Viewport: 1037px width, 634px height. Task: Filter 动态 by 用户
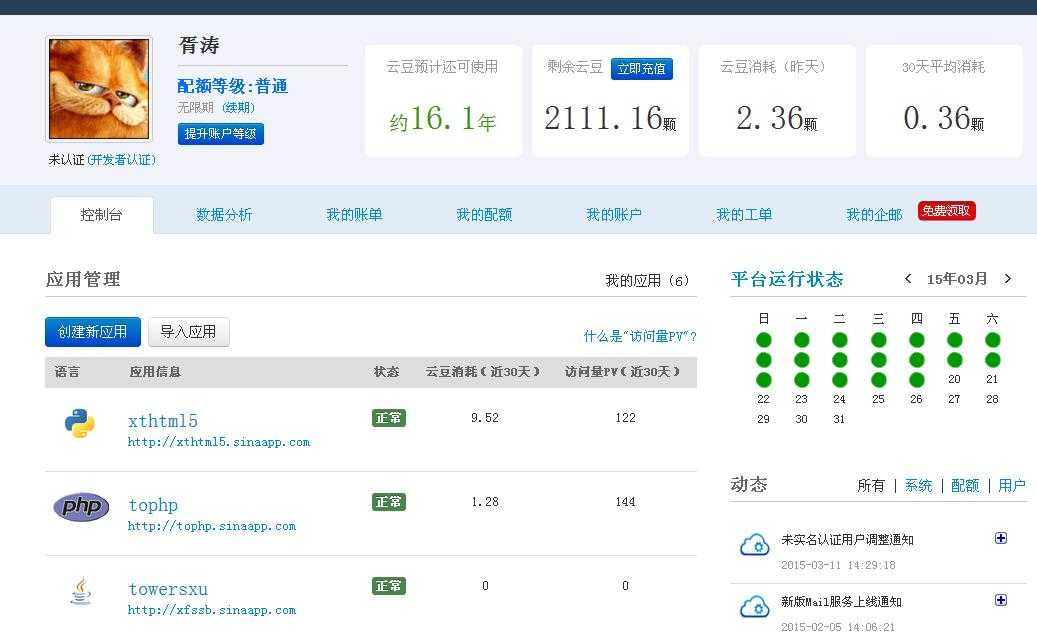(x=1012, y=486)
